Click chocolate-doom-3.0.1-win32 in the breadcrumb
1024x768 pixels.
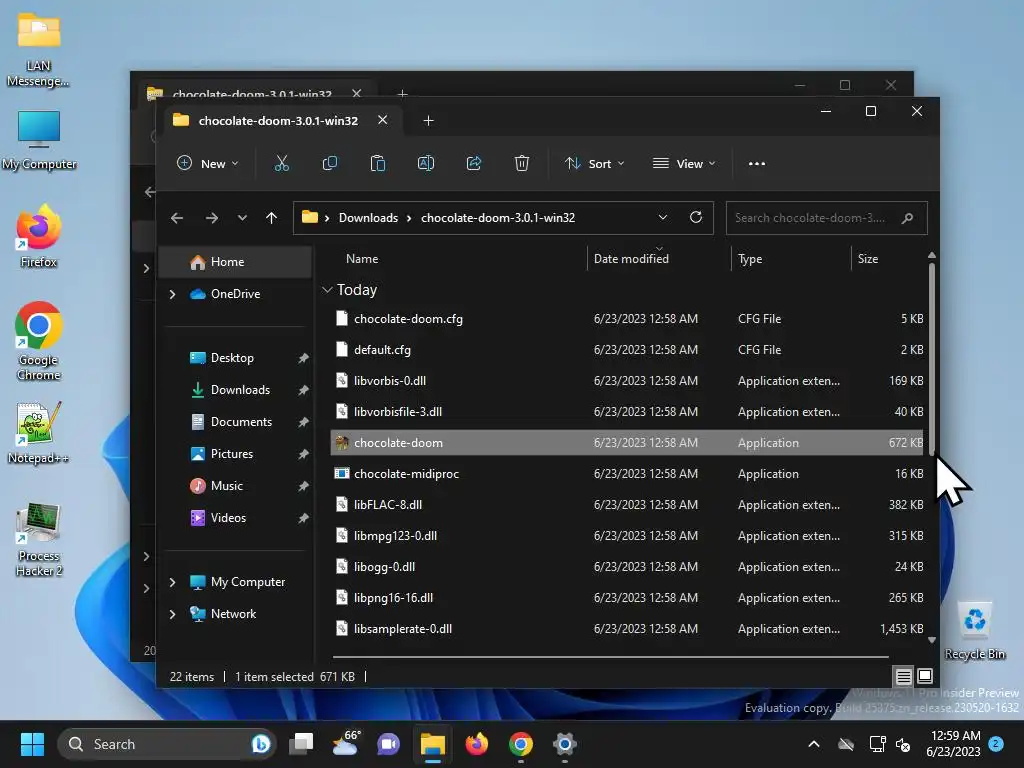(498, 218)
